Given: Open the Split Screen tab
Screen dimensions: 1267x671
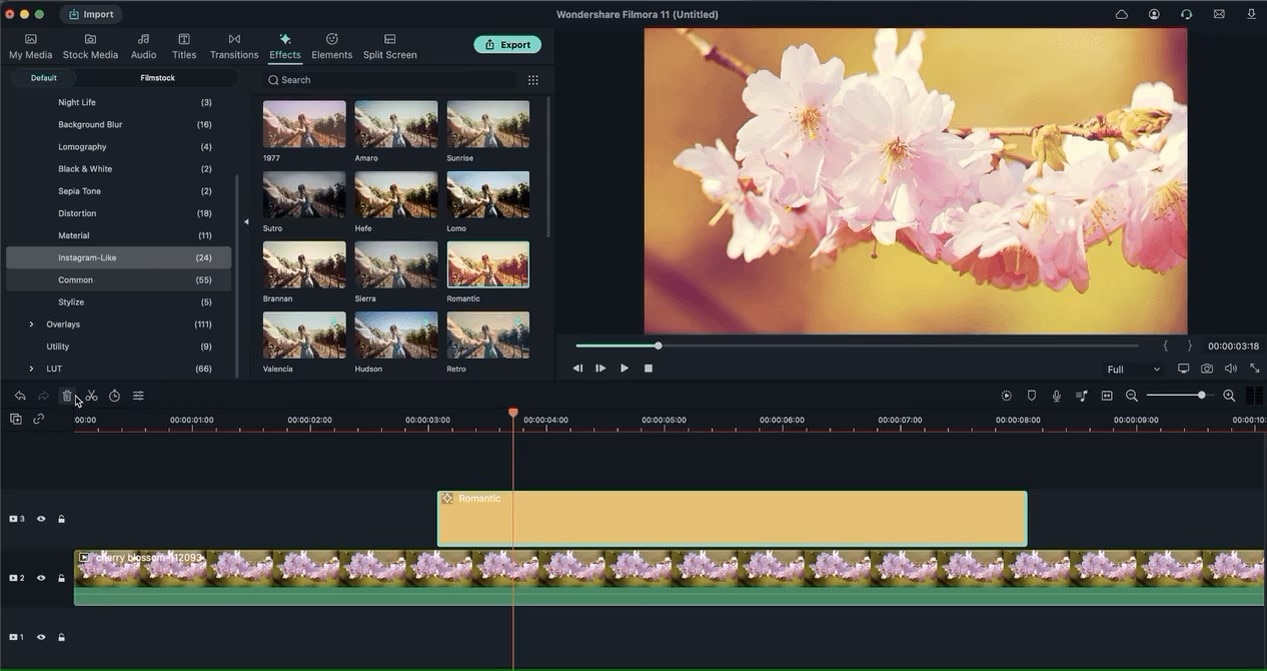Looking at the screenshot, I should click(x=390, y=46).
